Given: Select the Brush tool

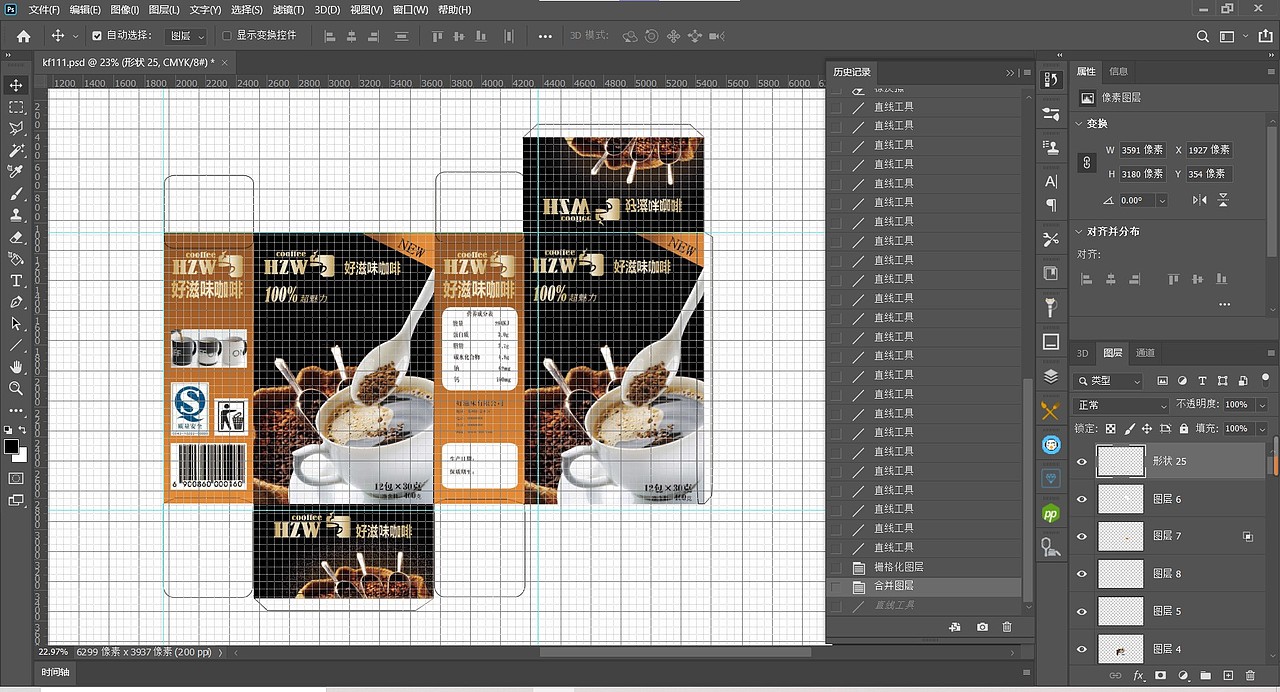Looking at the screenshot, I should click(16, 194).
